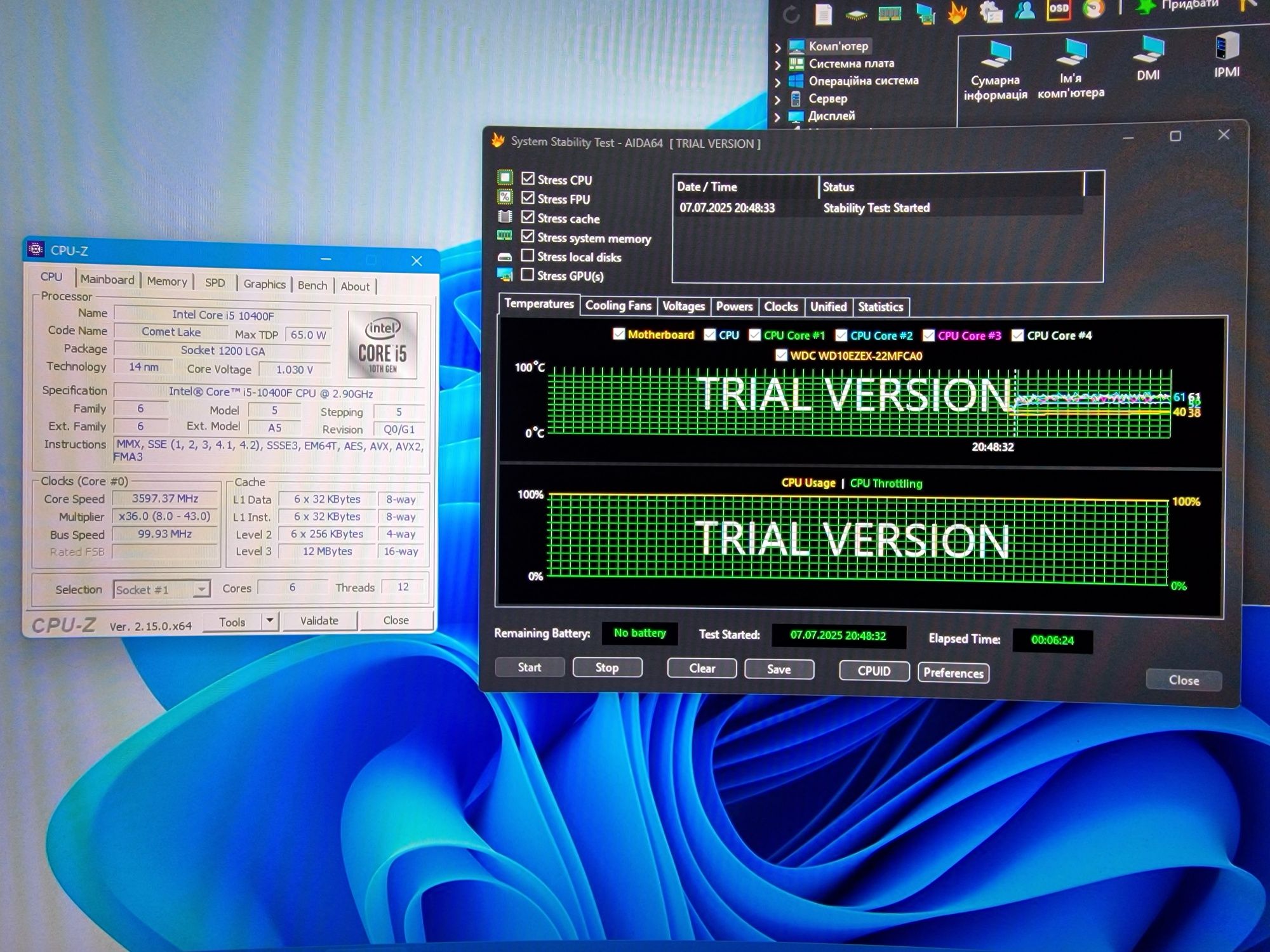Viewport: 1270px width, 952px height.
Task: Click the gear preferences icon in AIDA64 toolbar
Action: 991,11
